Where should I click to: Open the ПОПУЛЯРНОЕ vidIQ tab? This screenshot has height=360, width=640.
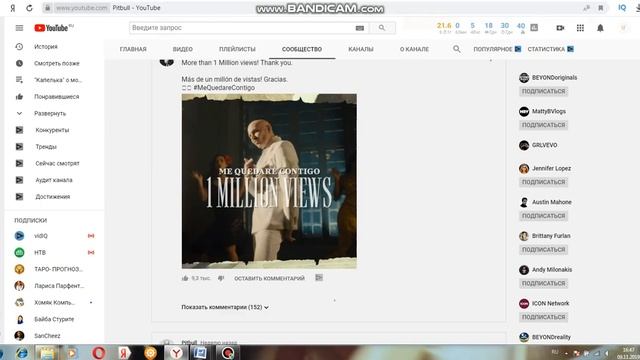click(x=497, y=49)
